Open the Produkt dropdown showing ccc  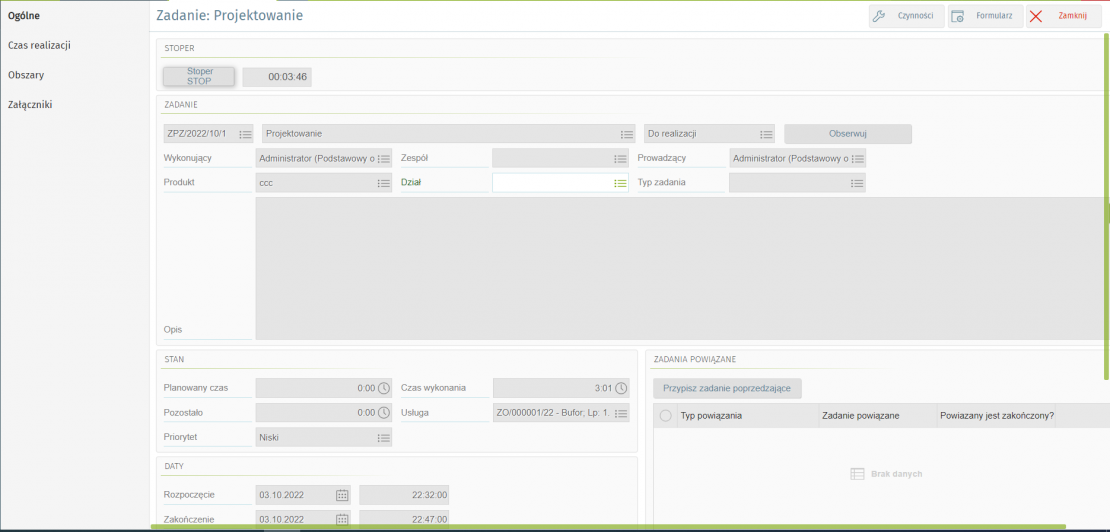click(383, 183)
